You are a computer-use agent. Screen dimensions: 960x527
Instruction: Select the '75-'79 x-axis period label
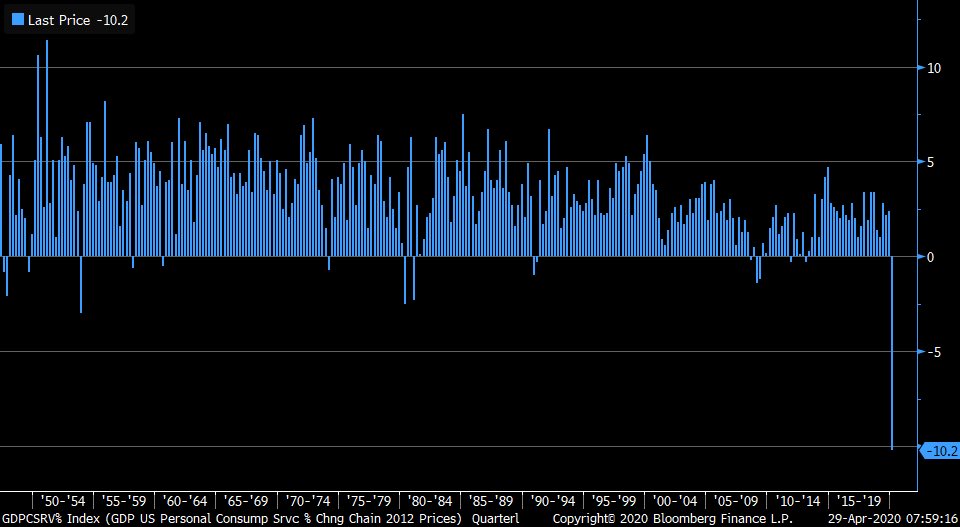(368, 501)
